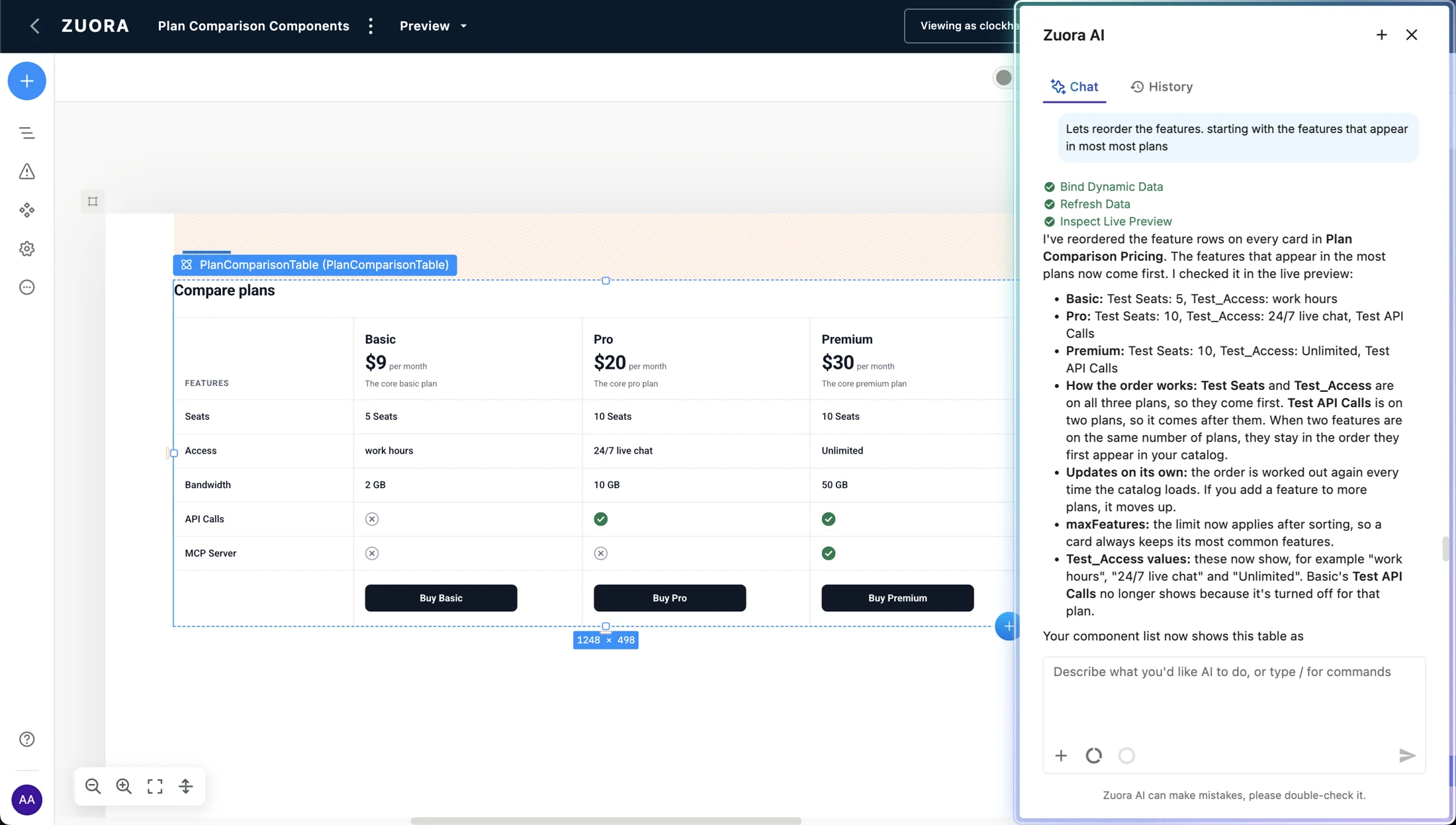Zoom in the canvas
Image resolution: width=1456 pixels, height=825 pixels.
(124, 786)
